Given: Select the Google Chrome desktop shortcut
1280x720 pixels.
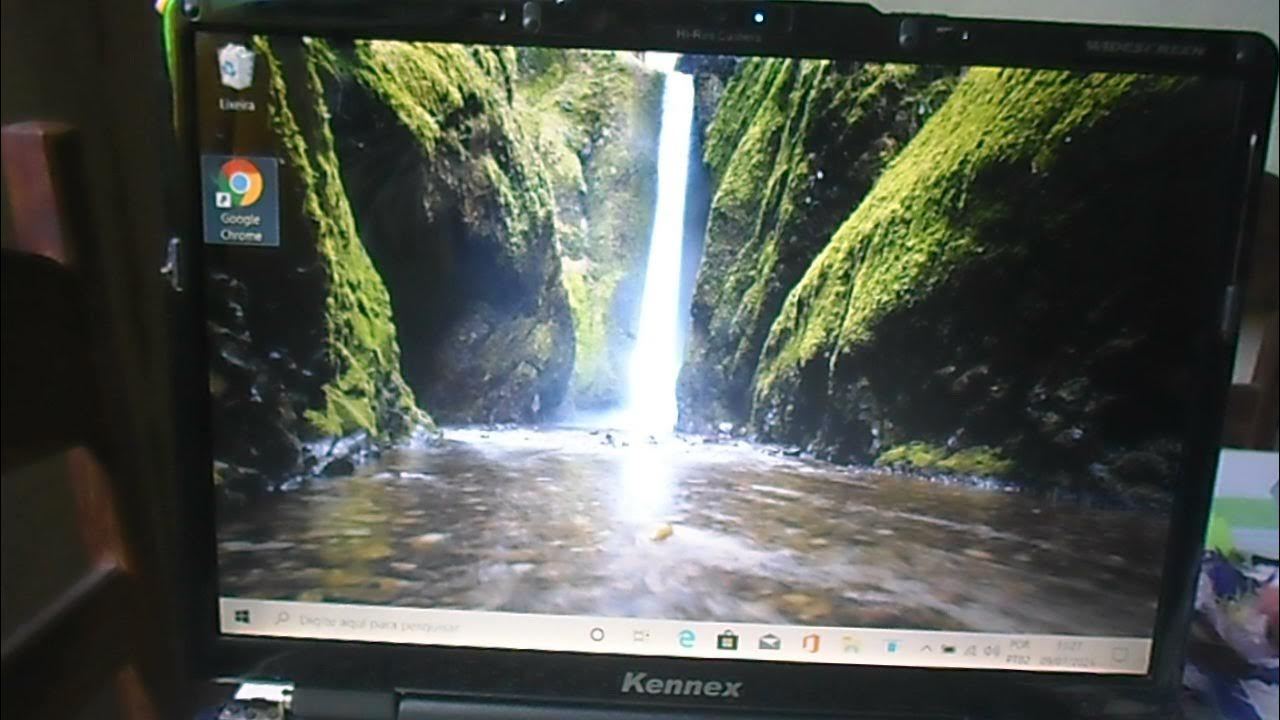Looking at the screenshot, I should click(240, 200).
